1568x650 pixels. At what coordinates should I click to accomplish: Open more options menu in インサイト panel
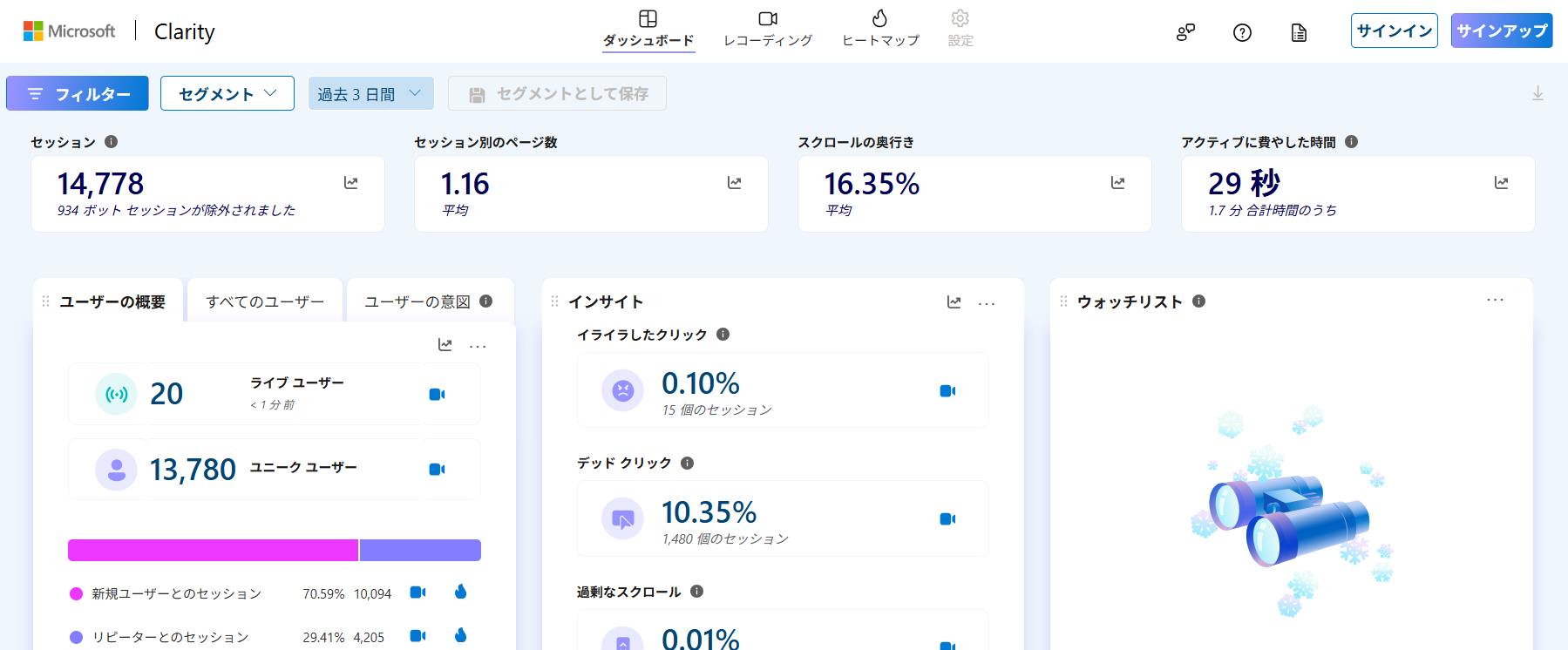coord(987,303)
